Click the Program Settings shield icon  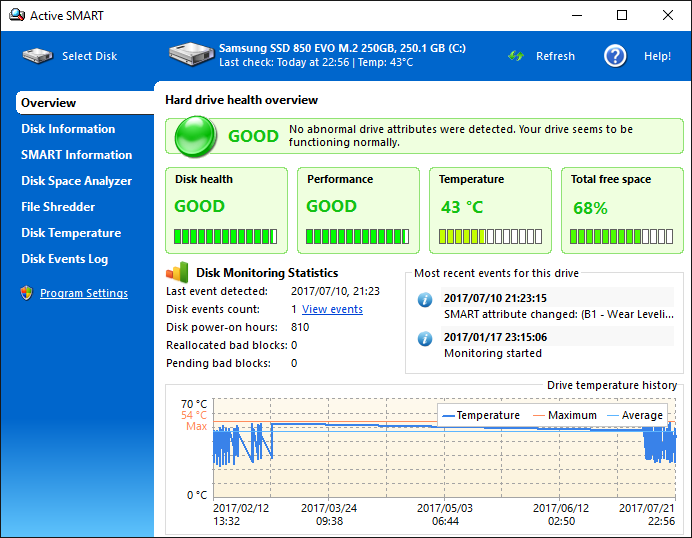(x=26, y=293)
